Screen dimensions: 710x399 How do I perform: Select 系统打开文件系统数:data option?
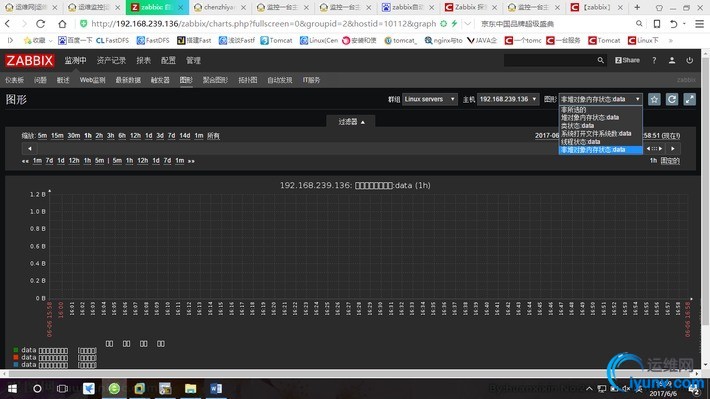(600, 134)
